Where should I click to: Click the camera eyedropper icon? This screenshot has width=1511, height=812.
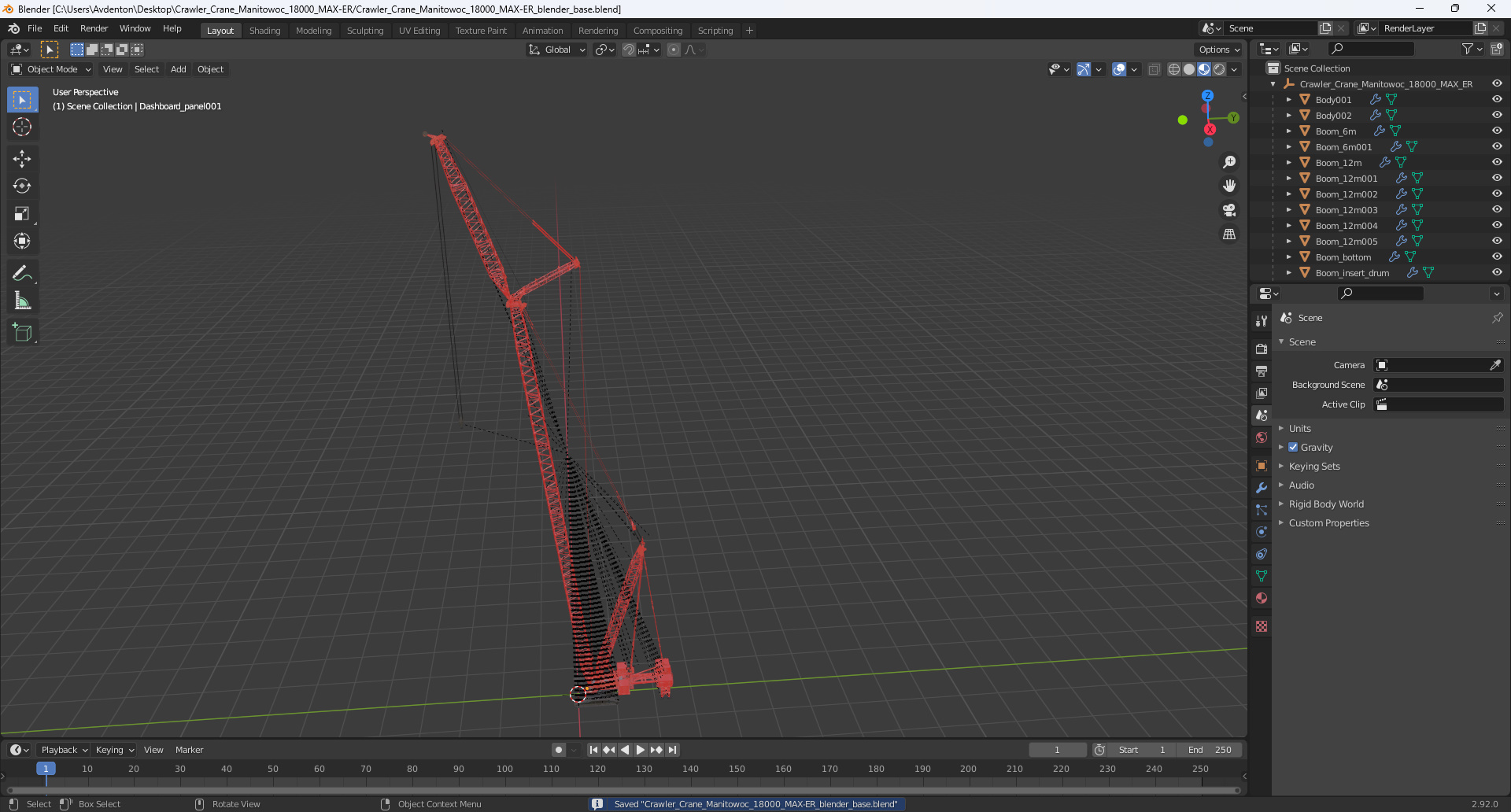pyautogui.click(x=1494, y=365)
